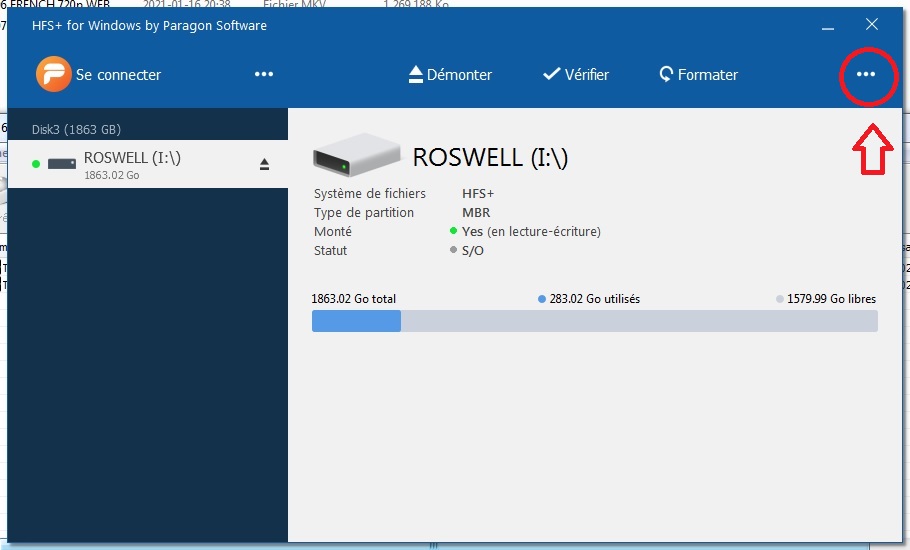910x550 pixels.
Task: Click the Type de partition label
Action: point(364,212)
